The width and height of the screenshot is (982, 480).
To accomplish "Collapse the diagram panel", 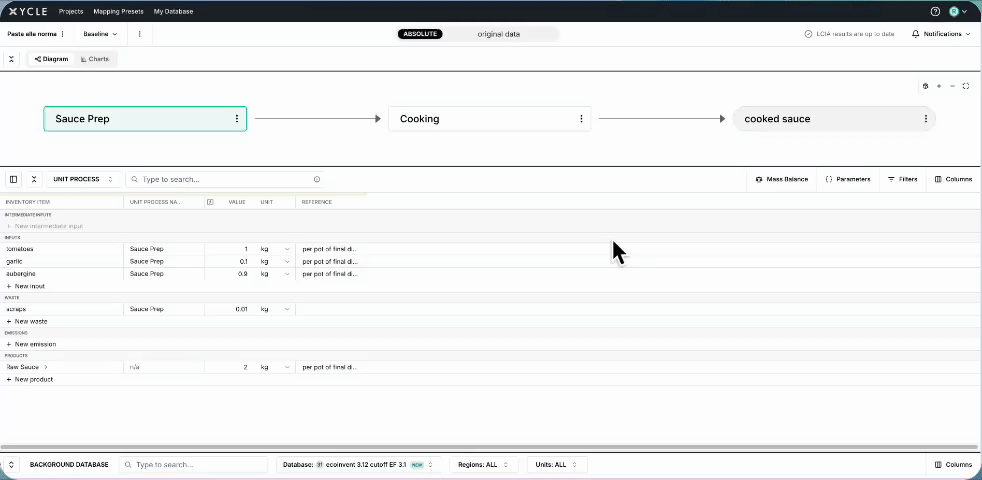I will (11, 59).
